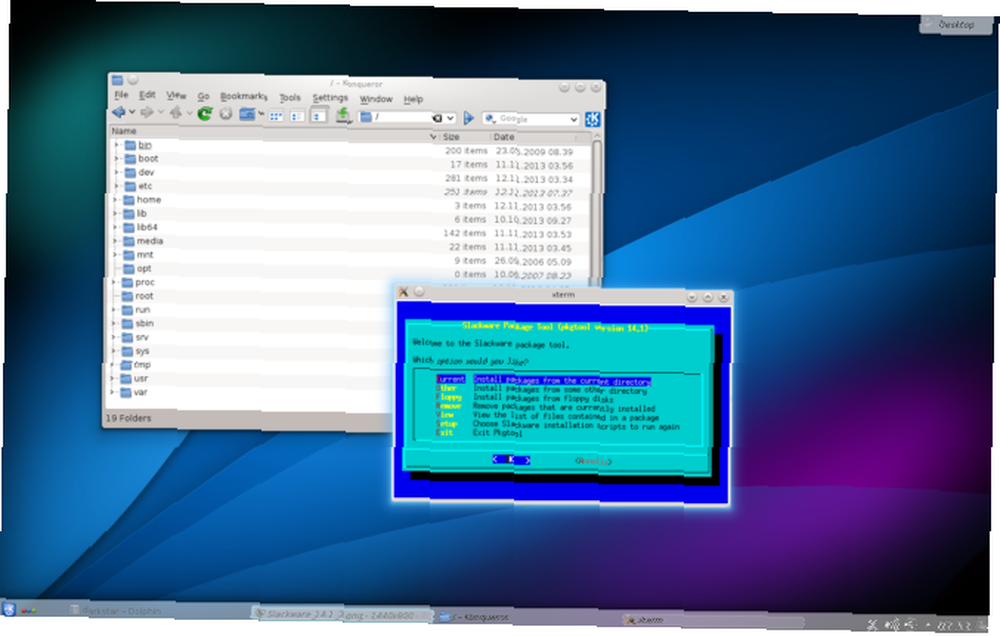Screen dimensions: 1000x636
Task: Go up one directory with Up arrow
Action: [175, 113]
